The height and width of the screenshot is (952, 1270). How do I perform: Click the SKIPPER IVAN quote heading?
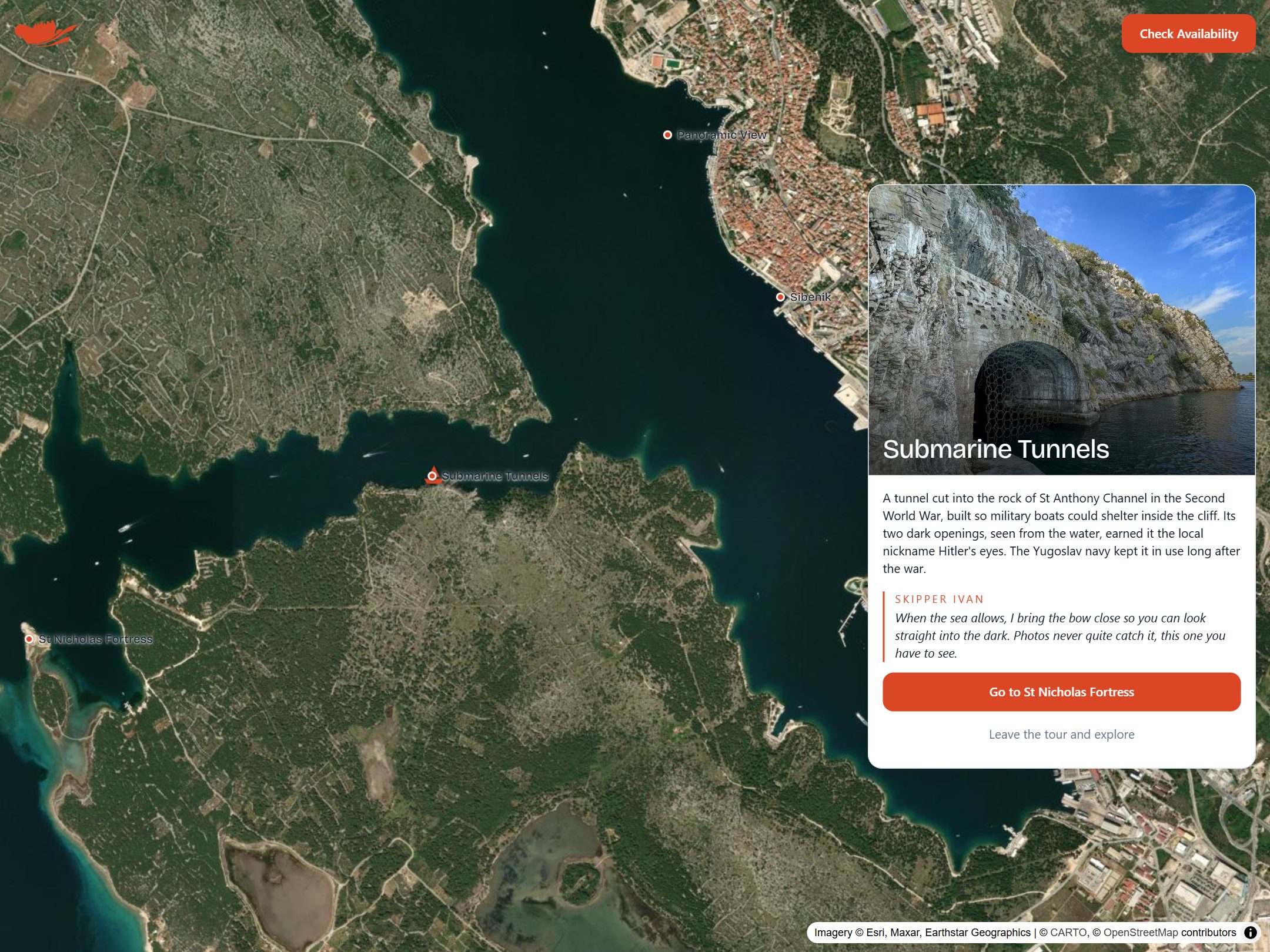(x=939, y=599)
